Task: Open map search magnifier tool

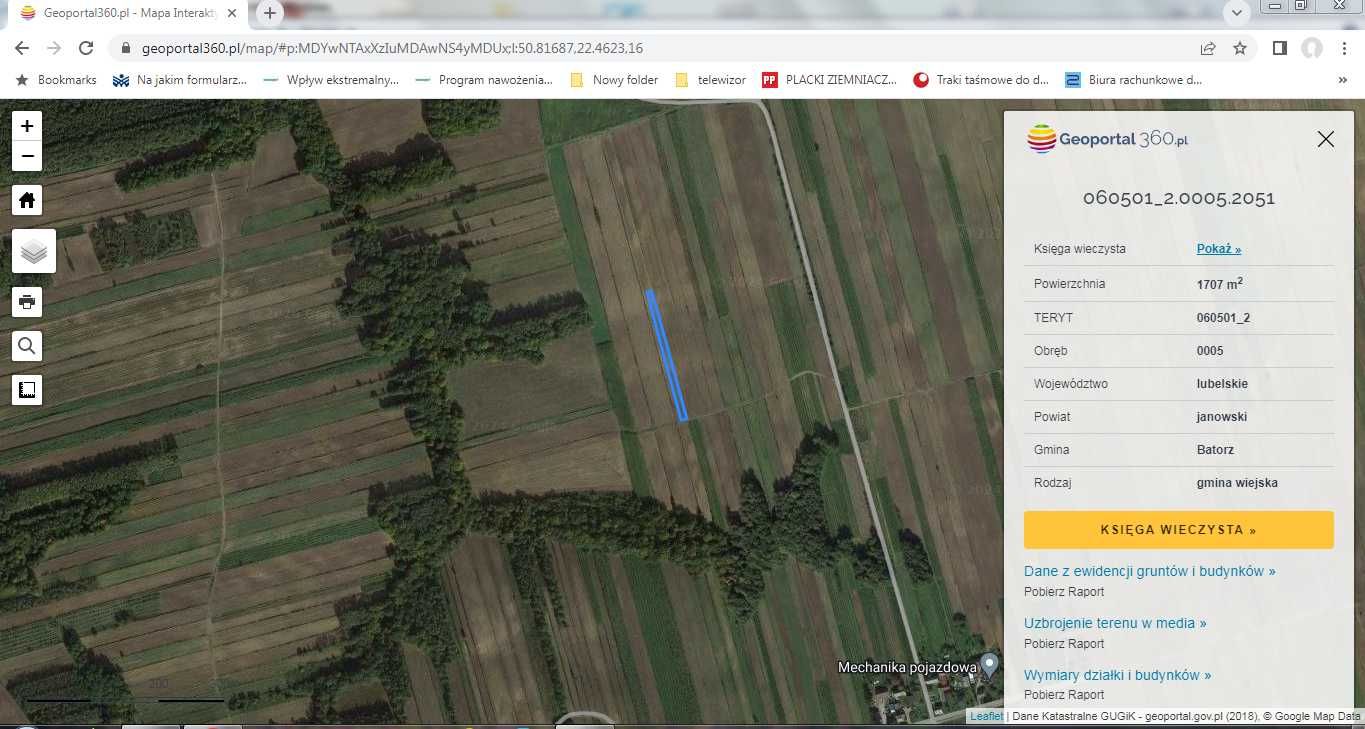Action: [x=27, y=346]
